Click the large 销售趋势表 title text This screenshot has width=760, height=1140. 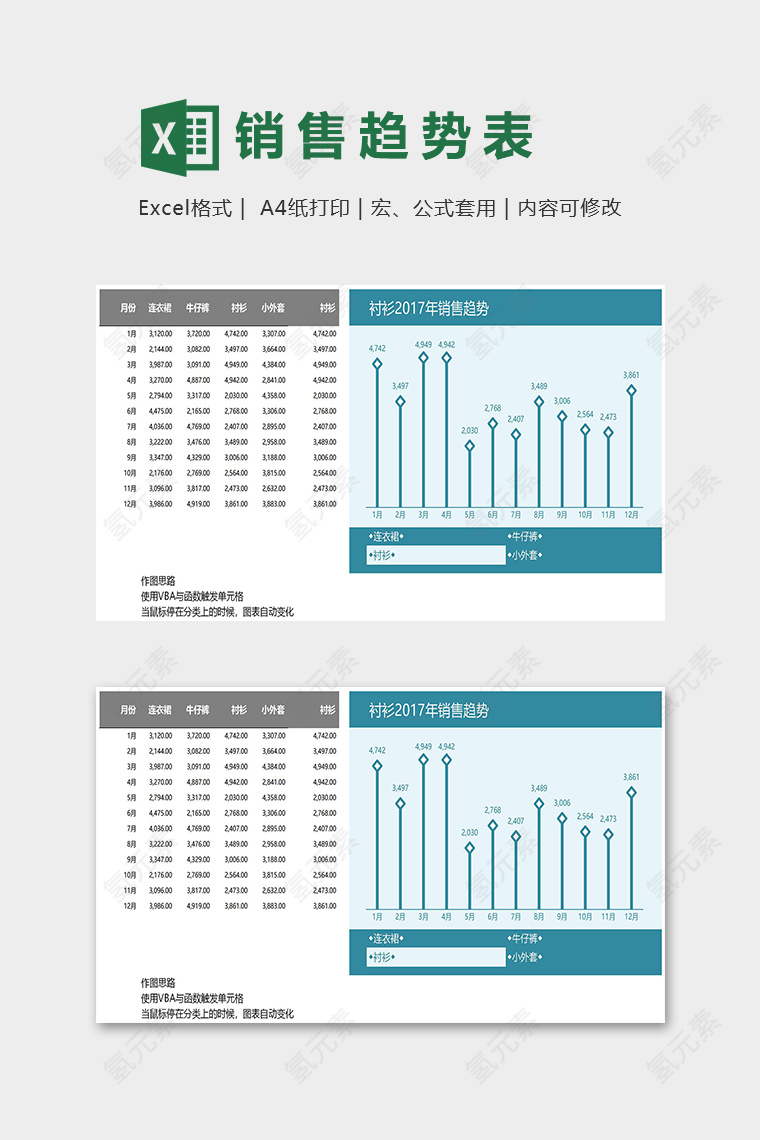pos(384,136)
